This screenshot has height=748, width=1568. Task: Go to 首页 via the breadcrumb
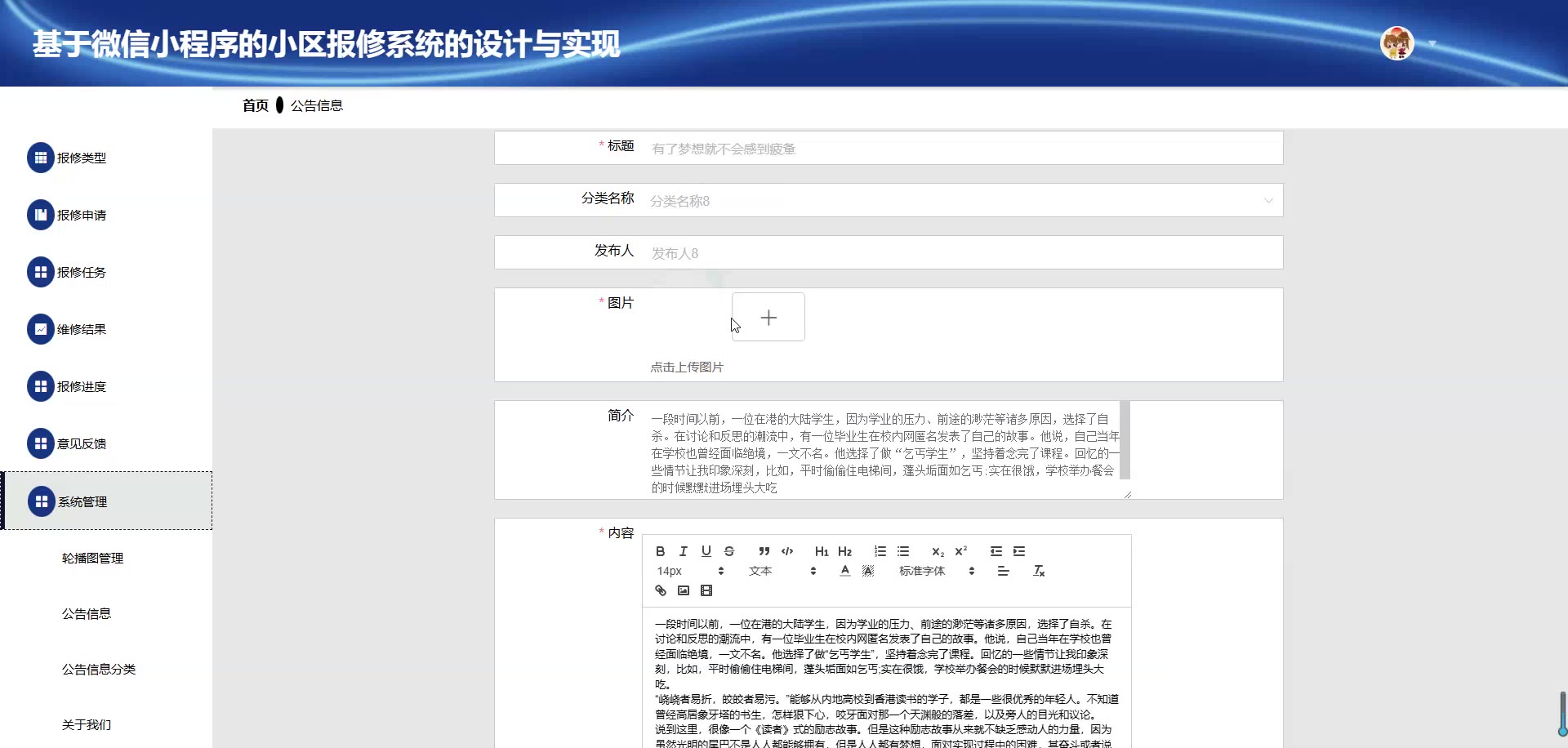(256, 105)
